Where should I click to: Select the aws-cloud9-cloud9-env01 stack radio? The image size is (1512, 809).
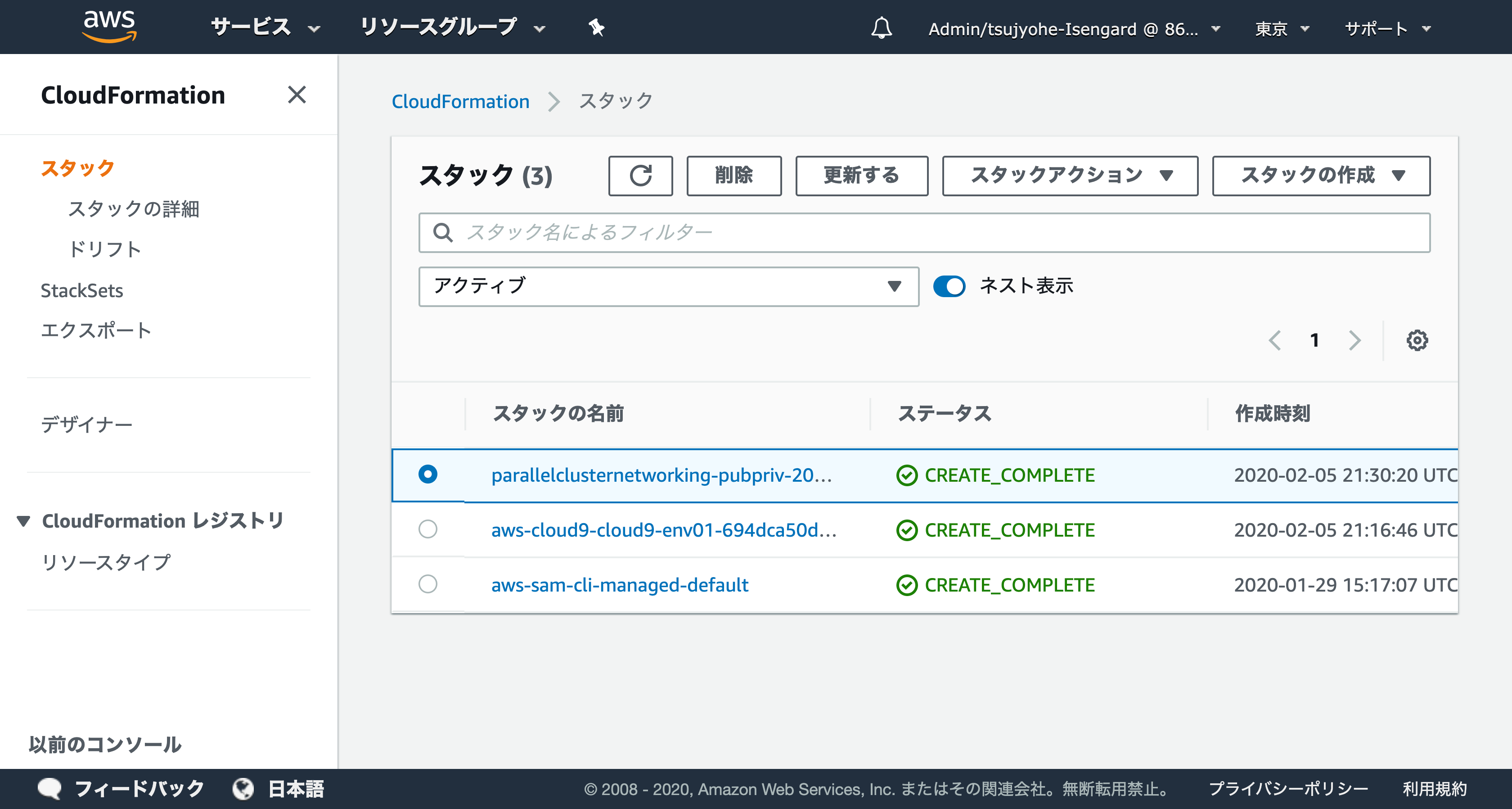[x=428, y=529]
